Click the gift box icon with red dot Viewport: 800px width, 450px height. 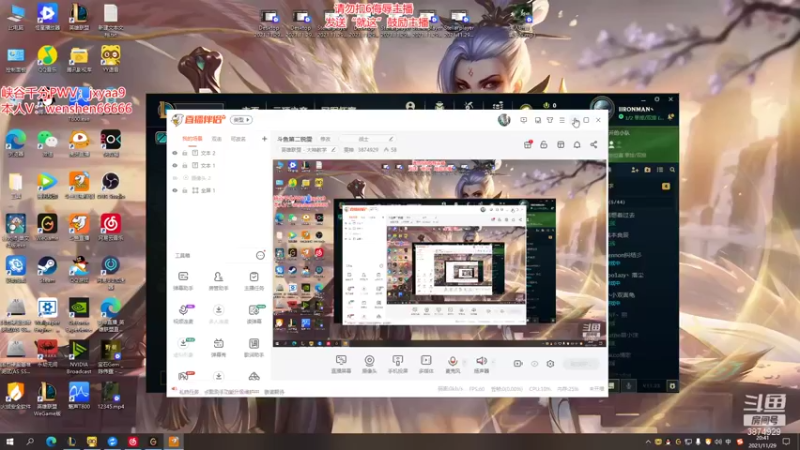pyautogui.click(x=528, y=145)
